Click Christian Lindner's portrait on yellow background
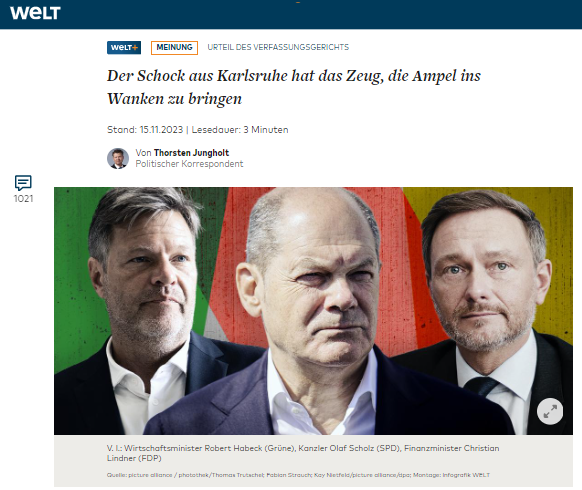 coord(486,282)
